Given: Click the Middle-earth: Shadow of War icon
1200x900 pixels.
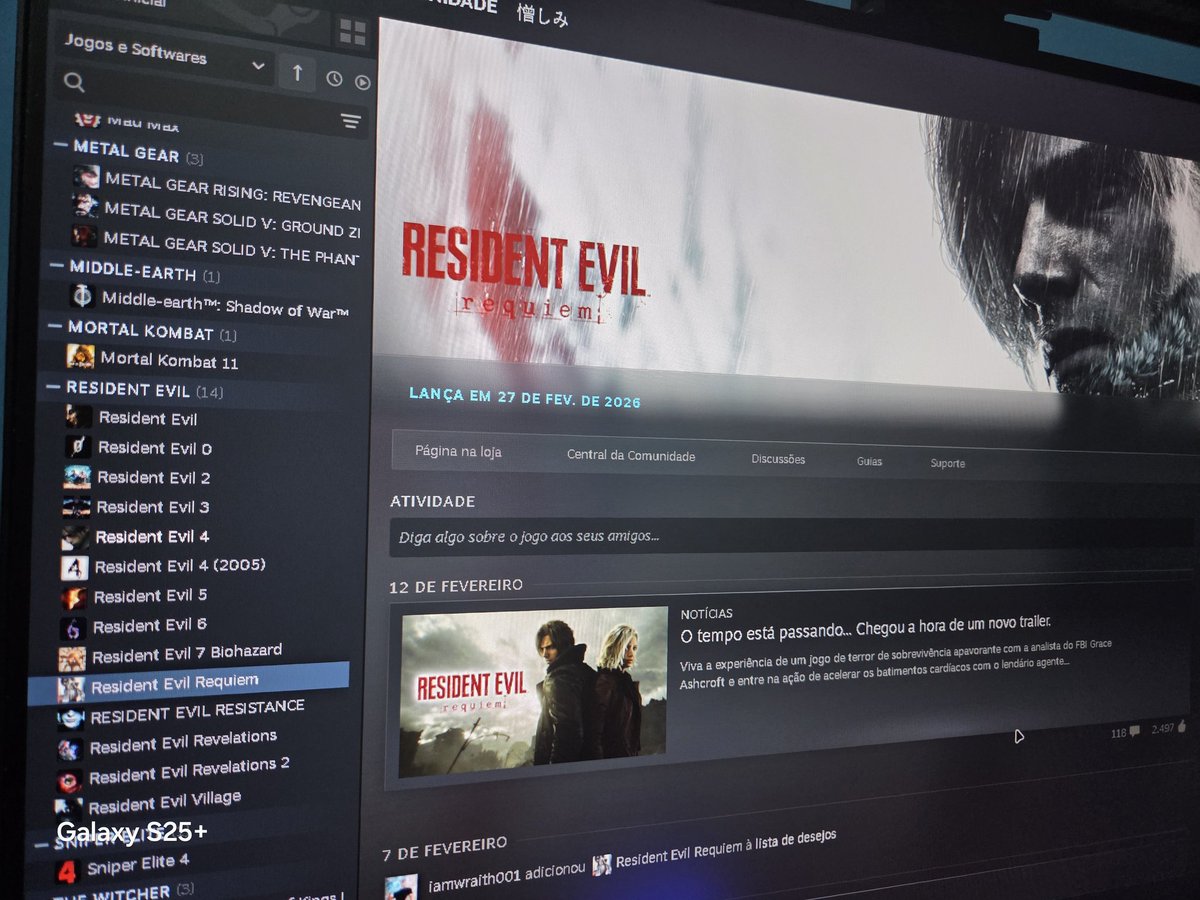Looking at the screenshot, I should coord(82,296).
